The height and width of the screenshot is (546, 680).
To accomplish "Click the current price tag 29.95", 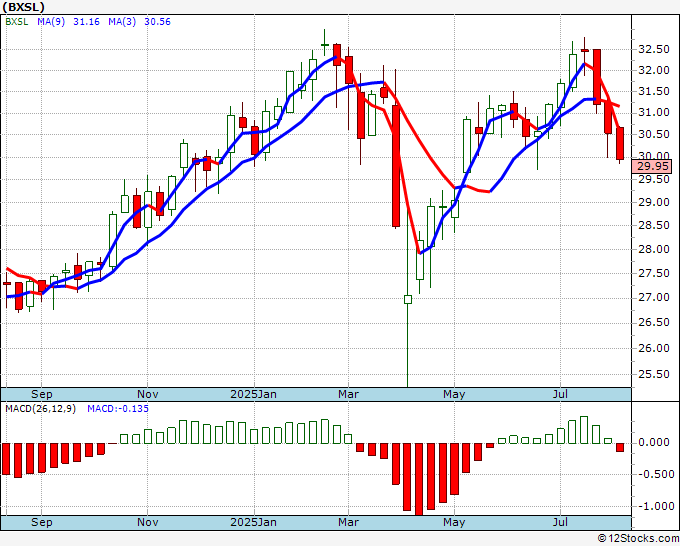I will pyautogui.click(x=652, y=166).
